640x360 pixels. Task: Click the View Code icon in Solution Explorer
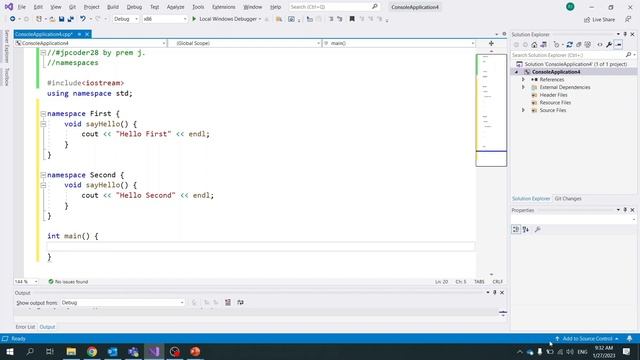600,45
